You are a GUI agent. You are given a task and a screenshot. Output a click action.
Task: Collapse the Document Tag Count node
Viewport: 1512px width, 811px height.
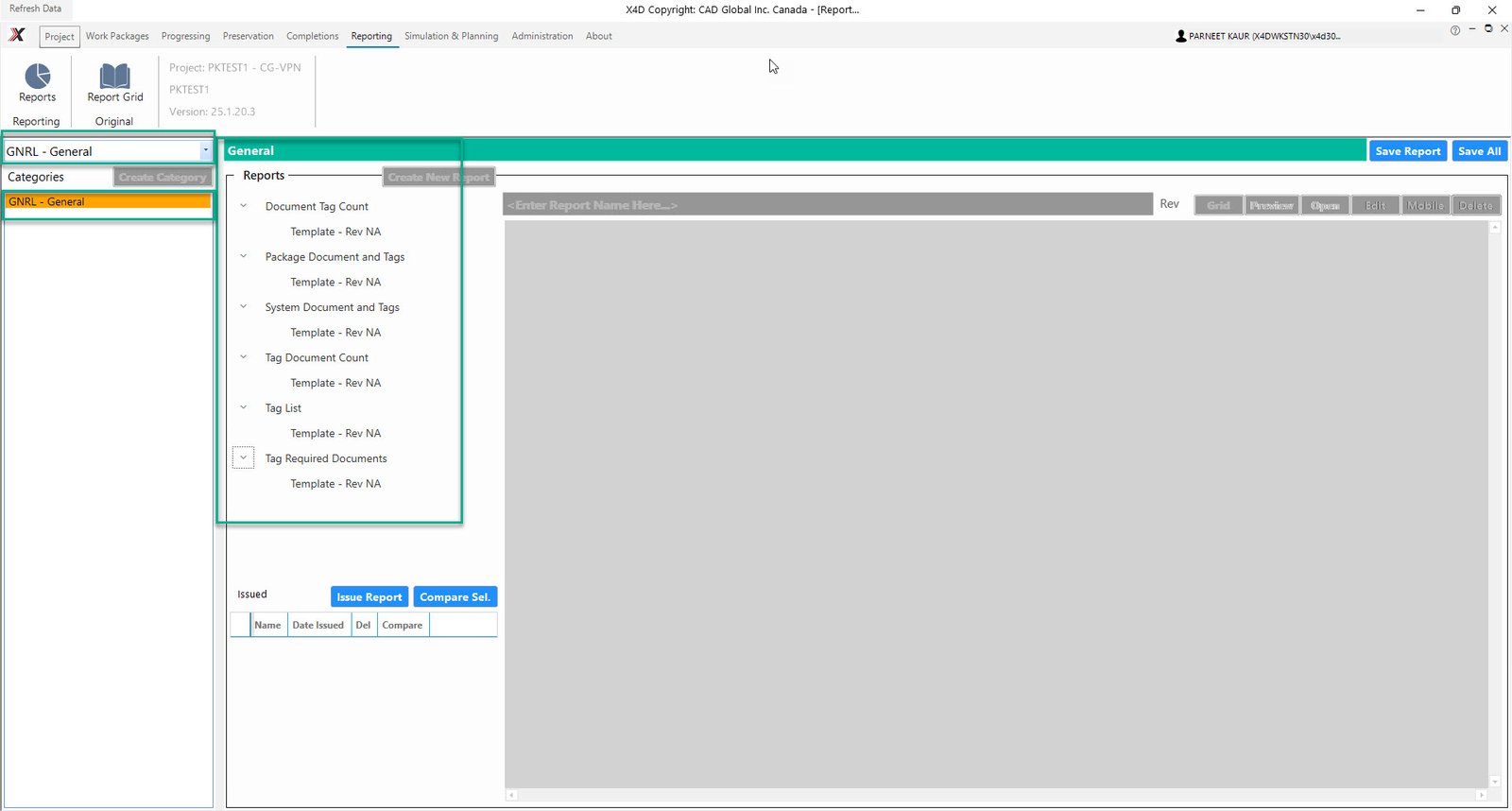point(243,206)
